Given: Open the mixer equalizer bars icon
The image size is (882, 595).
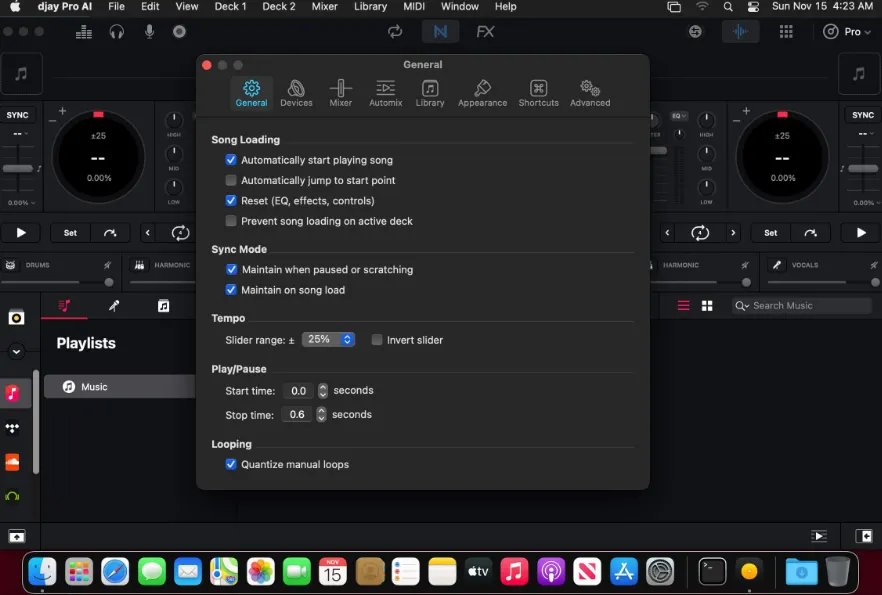Looking at the screenshot, I should [x=84, y=32].
